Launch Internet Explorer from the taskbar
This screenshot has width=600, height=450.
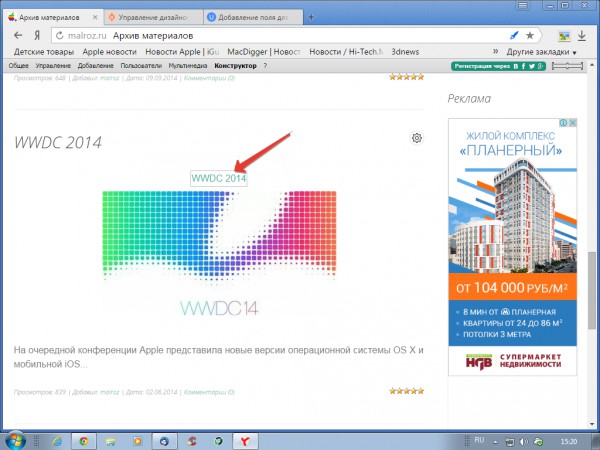pos(57,441)
